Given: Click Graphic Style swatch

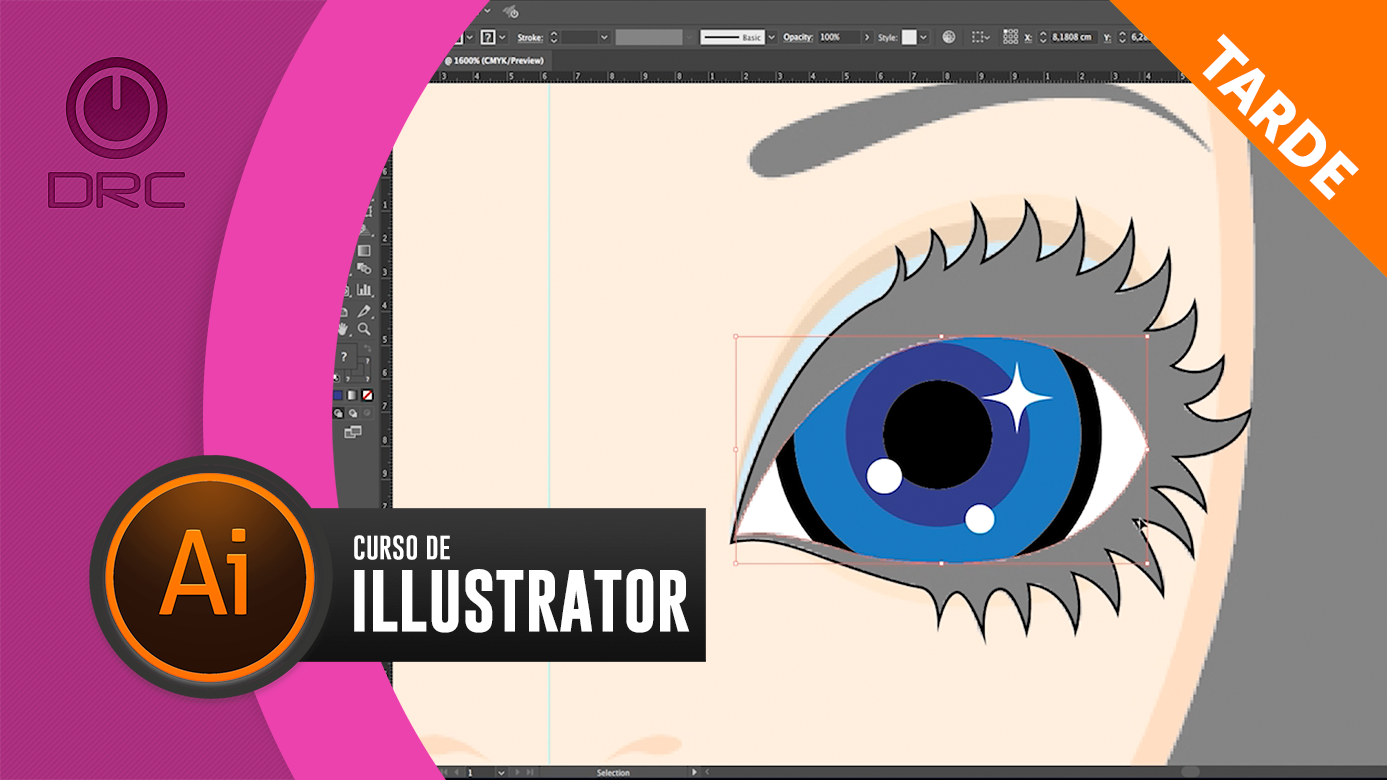Looking at the screenshot, I should (909, 37).
